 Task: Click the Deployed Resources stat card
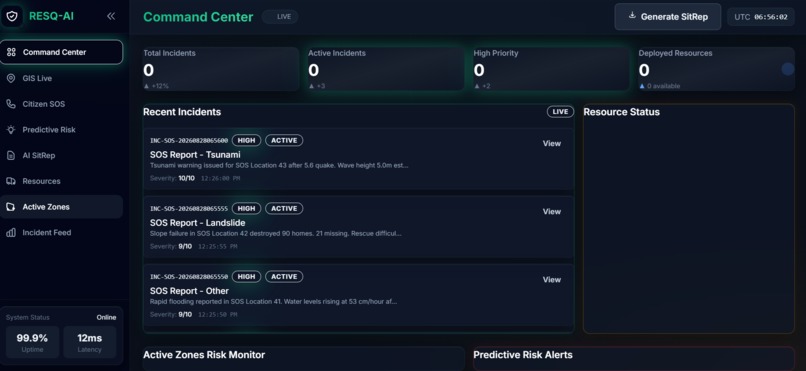click(x=717, y=69)
